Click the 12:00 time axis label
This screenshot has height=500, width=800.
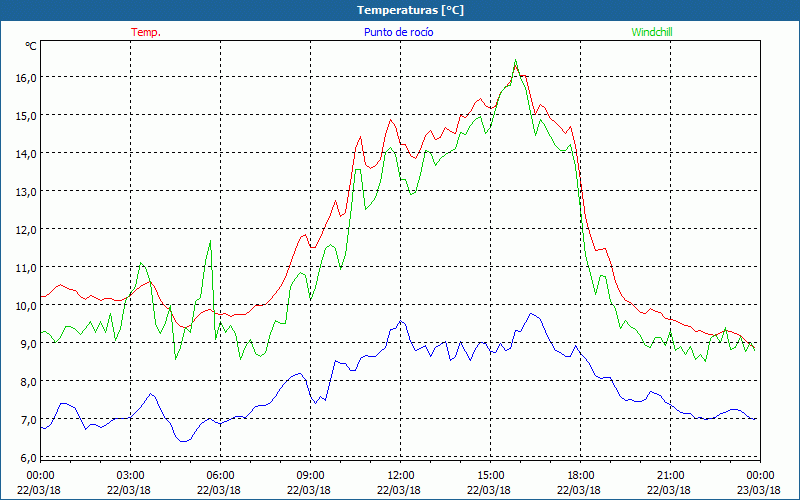[401, 476]
